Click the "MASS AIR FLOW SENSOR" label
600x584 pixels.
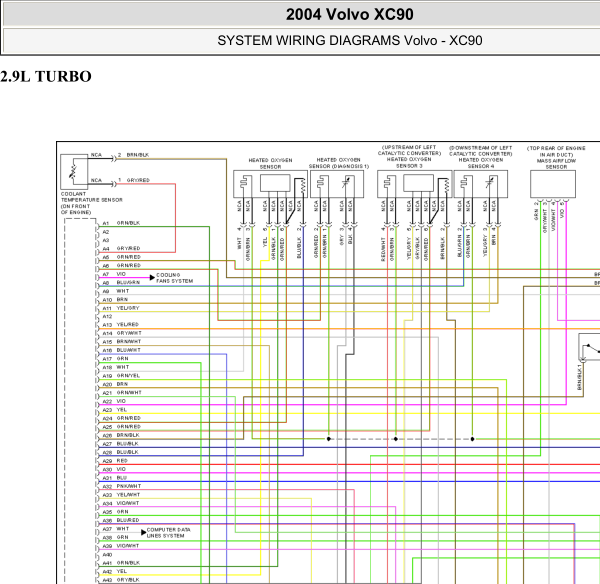[556, 164]
